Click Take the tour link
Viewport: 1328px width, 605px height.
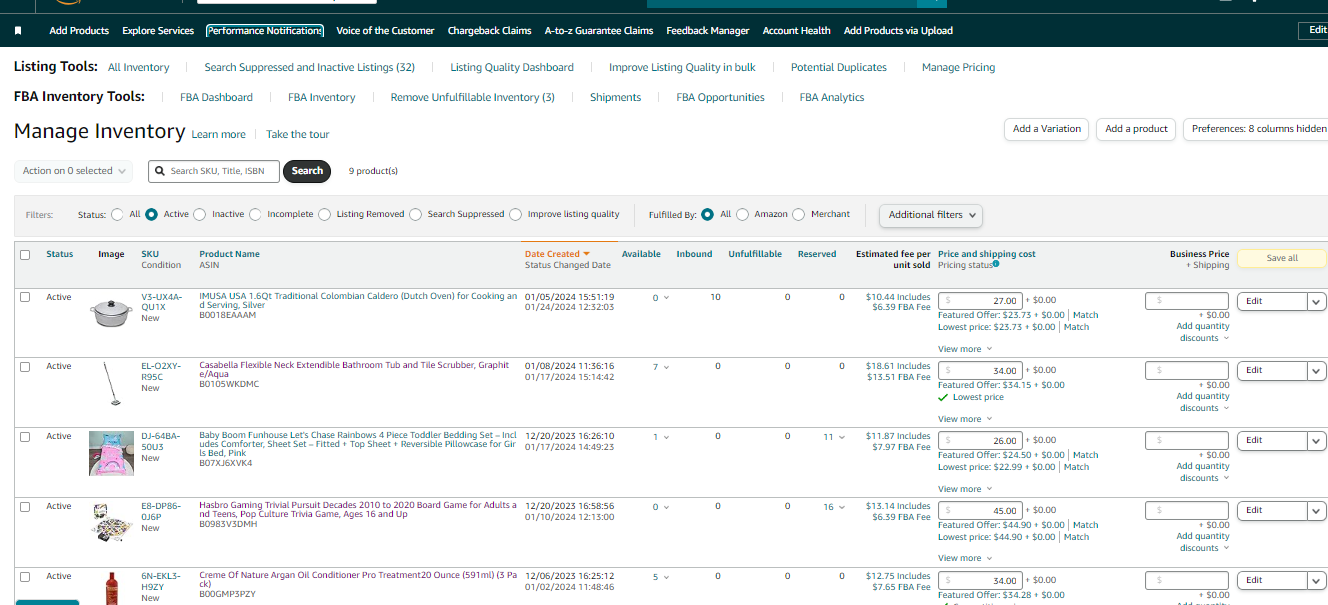[297, 135]
